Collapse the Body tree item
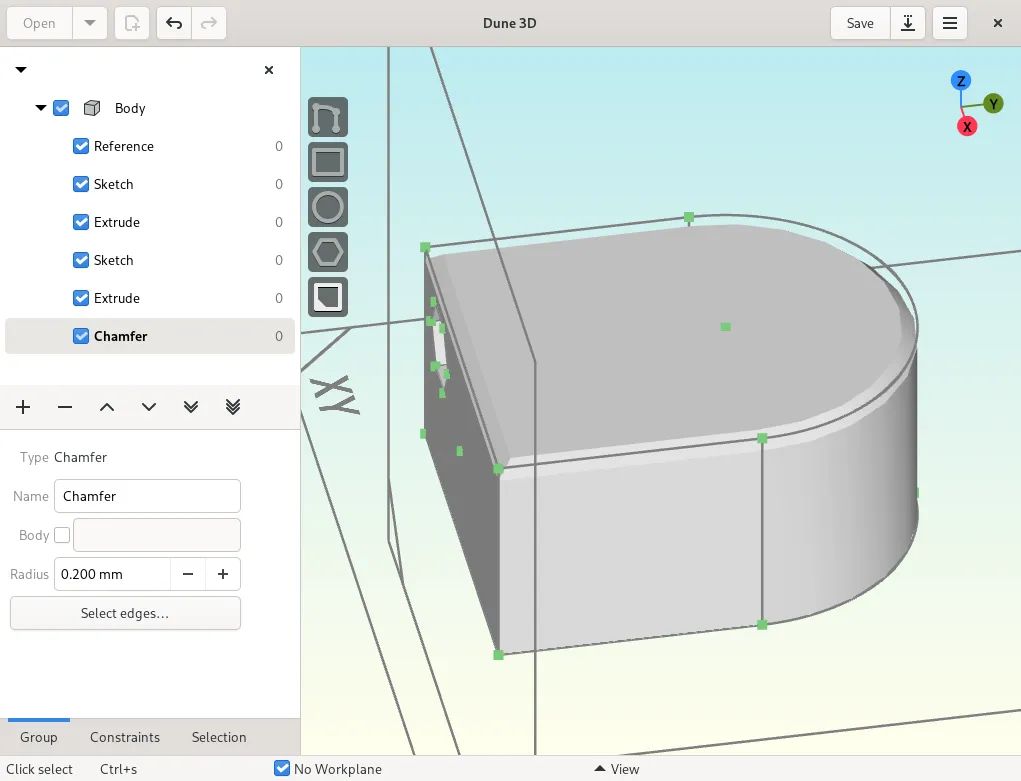This screenshot has width=1021, height=781. (41, 108)
